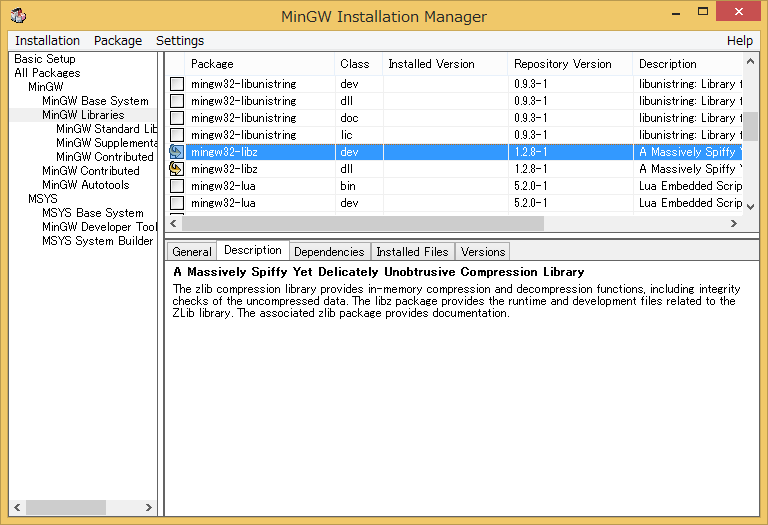Select All Packages in the tree
The height and width of the screenshot is (525, 768).
[47, 73]
